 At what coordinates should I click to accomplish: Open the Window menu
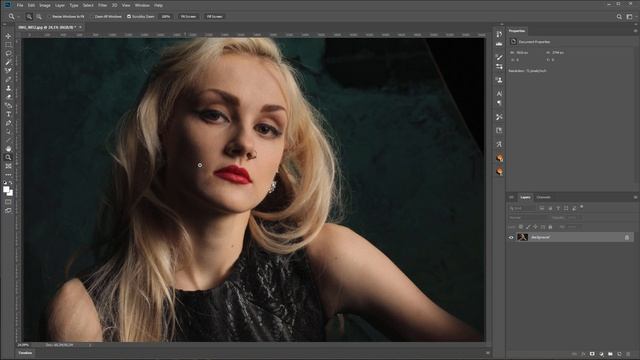pyautogui.click(x=142, y=5)
